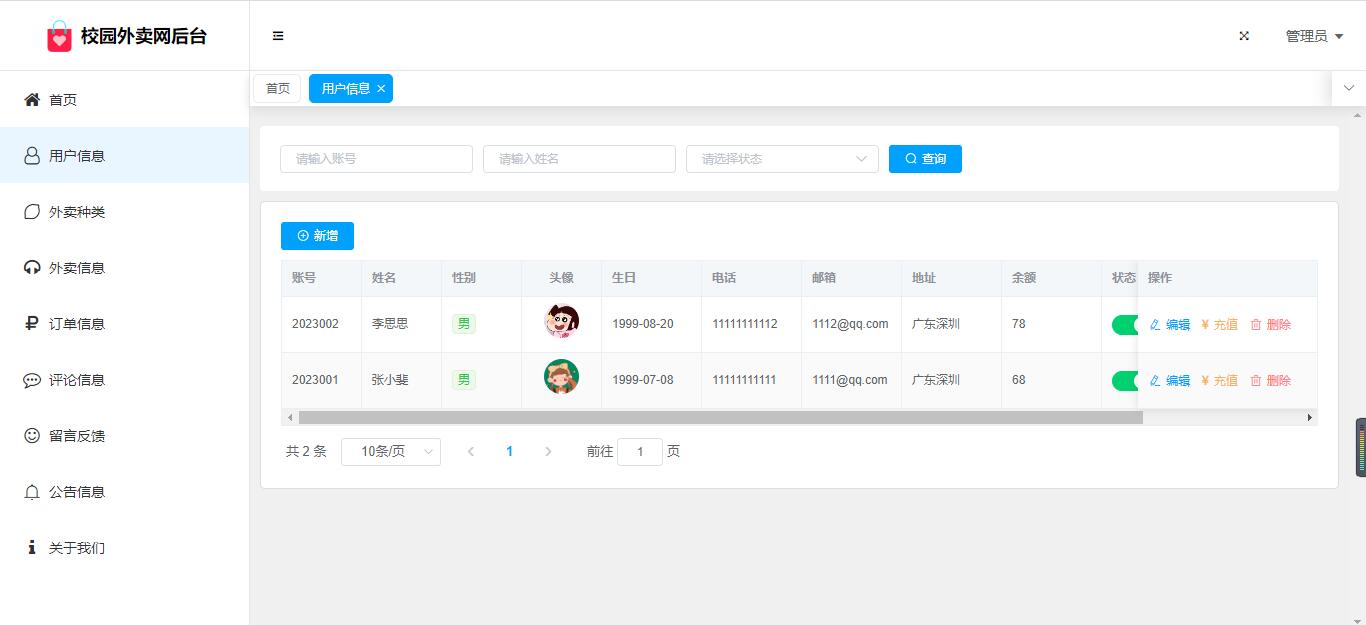This screenshot has width=1366, height=625.
Task: Click the 查询 search button
Action: coord(925,159)
